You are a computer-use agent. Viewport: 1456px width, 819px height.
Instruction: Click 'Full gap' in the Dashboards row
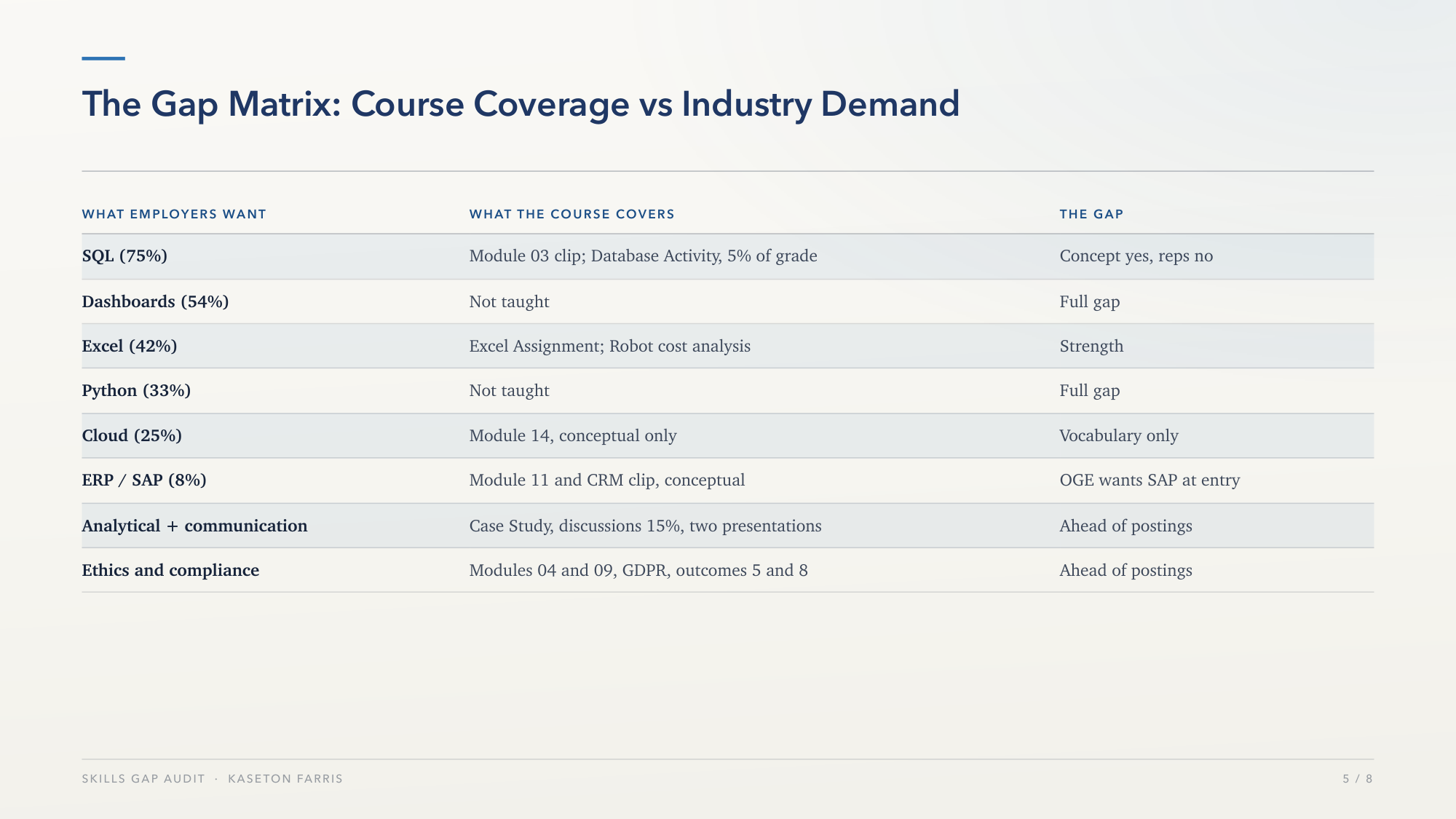(x=1089, y=301)
